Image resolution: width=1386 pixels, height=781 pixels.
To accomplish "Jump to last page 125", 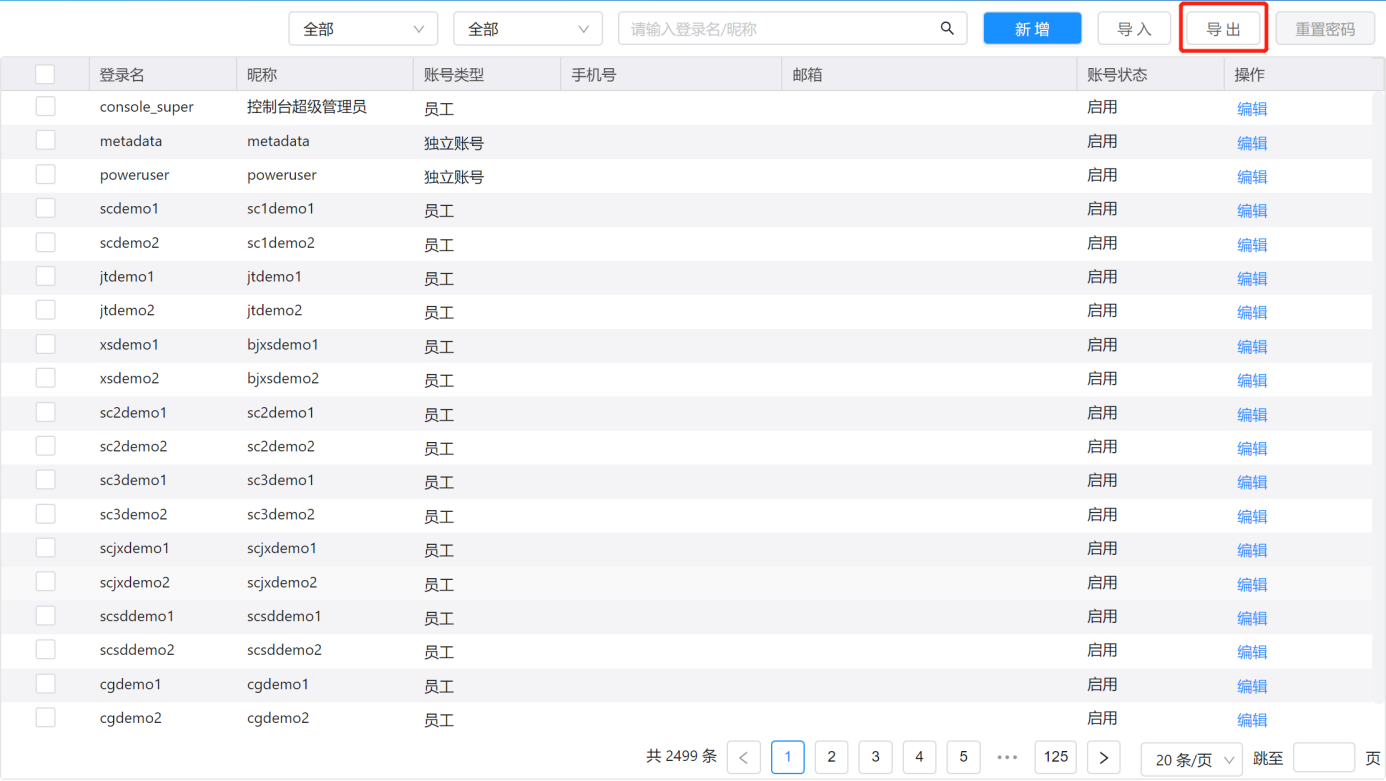I will coord(1055,758).
